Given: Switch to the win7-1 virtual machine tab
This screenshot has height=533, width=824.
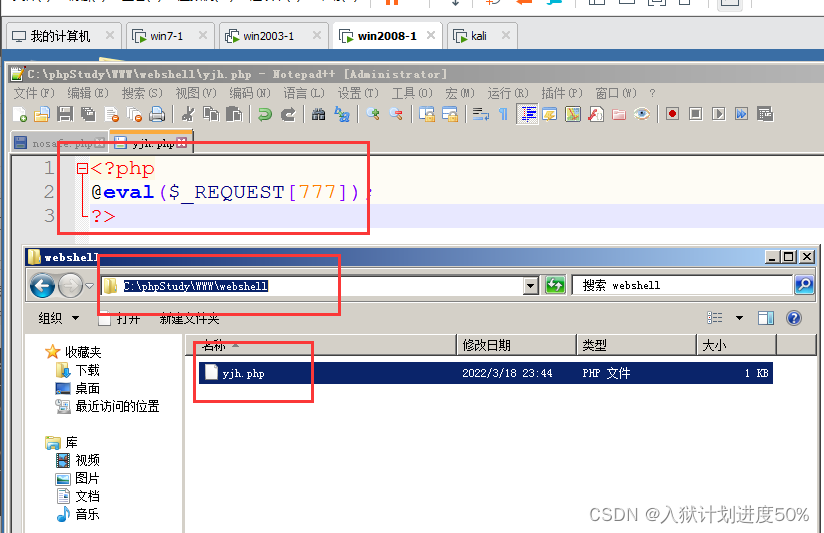Looking at the screenshot, I should coord(170,36).
